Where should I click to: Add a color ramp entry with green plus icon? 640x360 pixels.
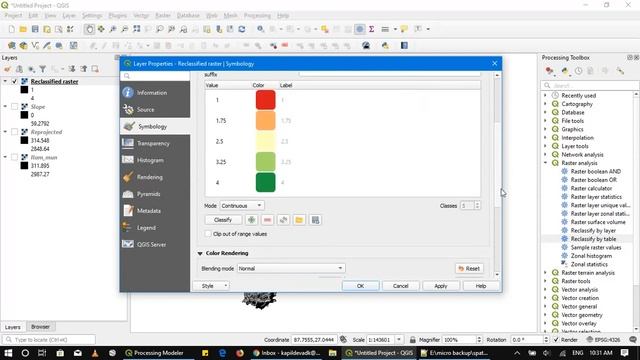pos(251,220)
